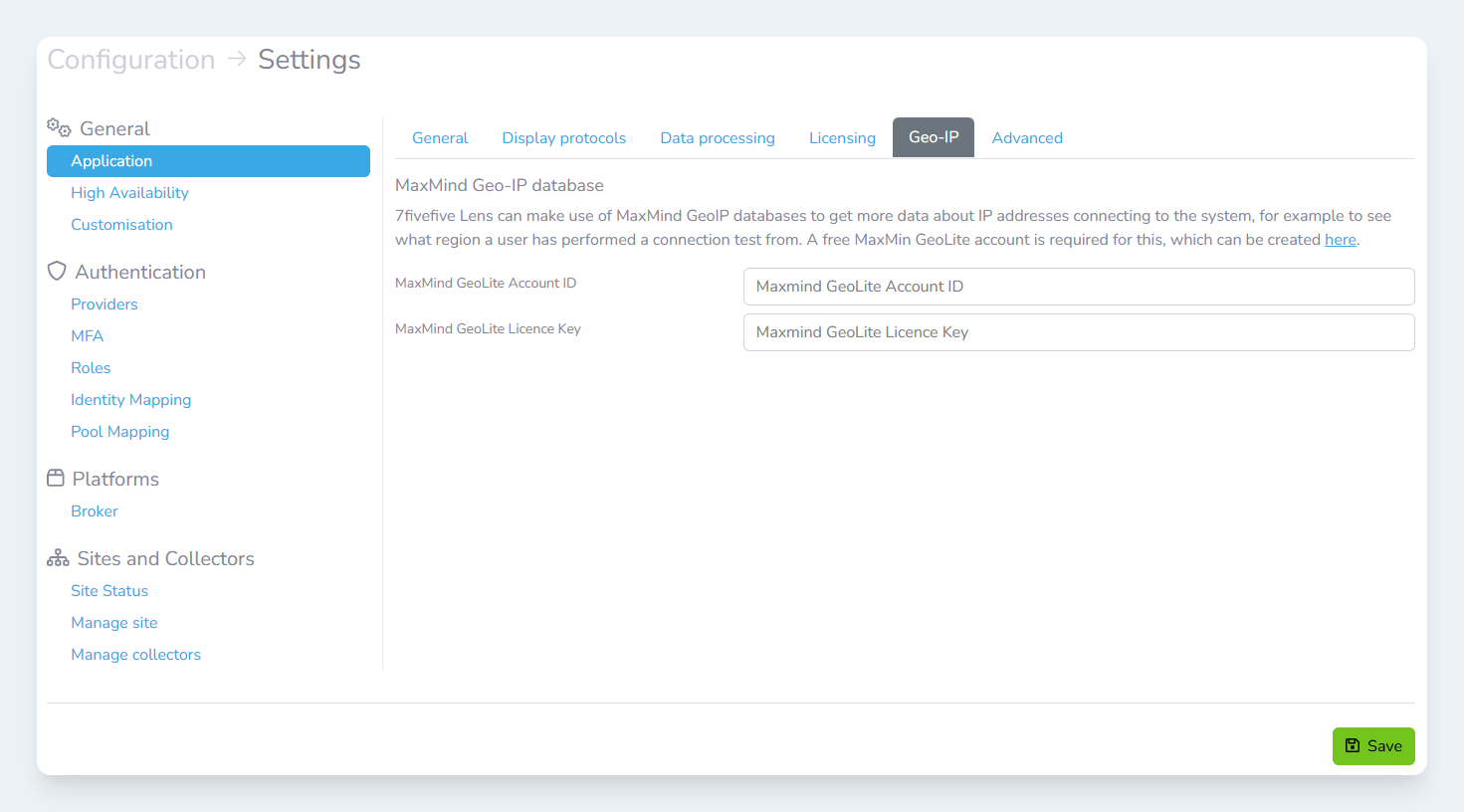Image resolution: width=1464 pixels, height=812 pixels.
Task: Click the Platforms box icon
Action: pyautogui.click(x=56, y=479)
